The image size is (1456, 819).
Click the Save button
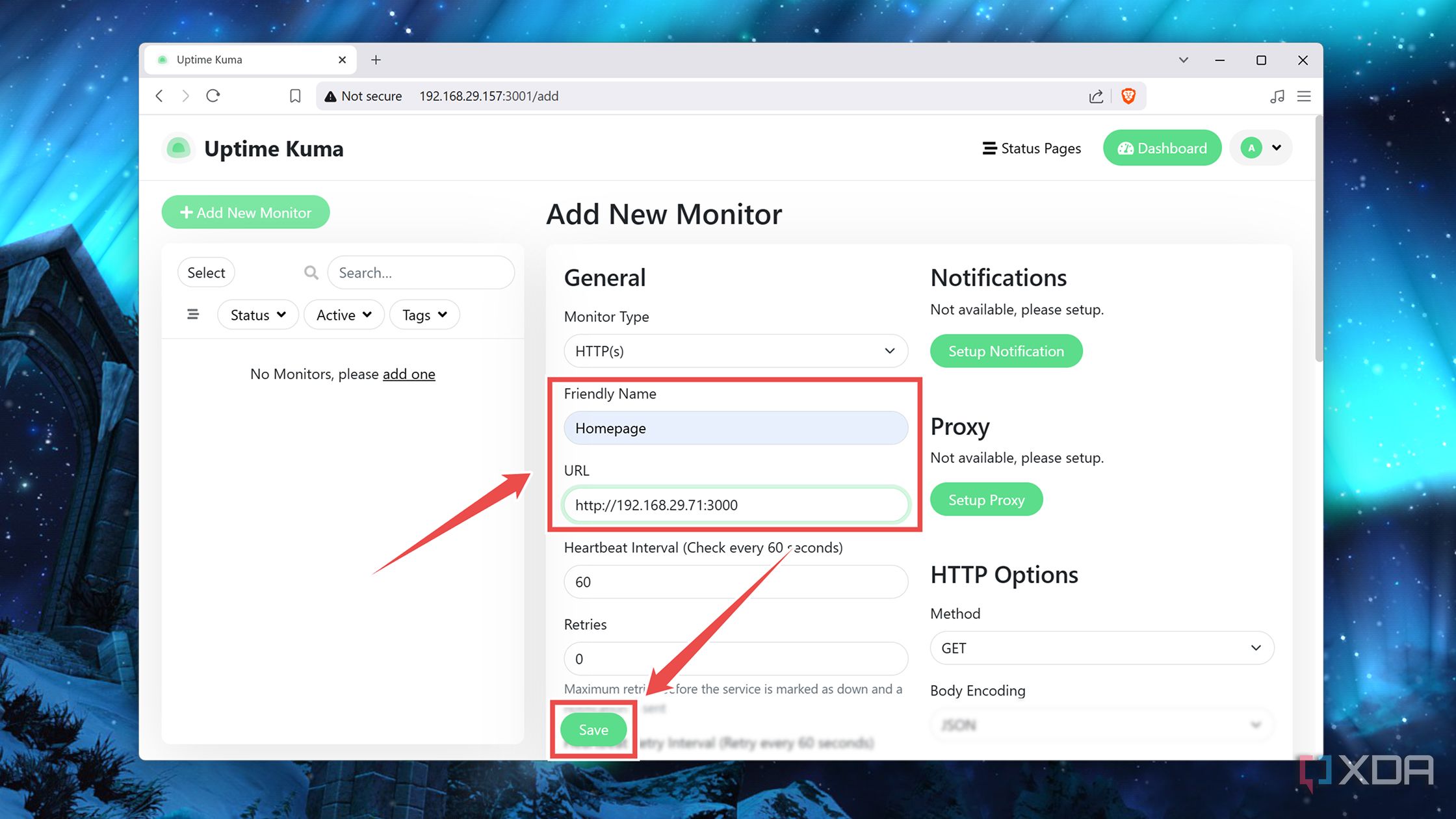coord(593,729)
